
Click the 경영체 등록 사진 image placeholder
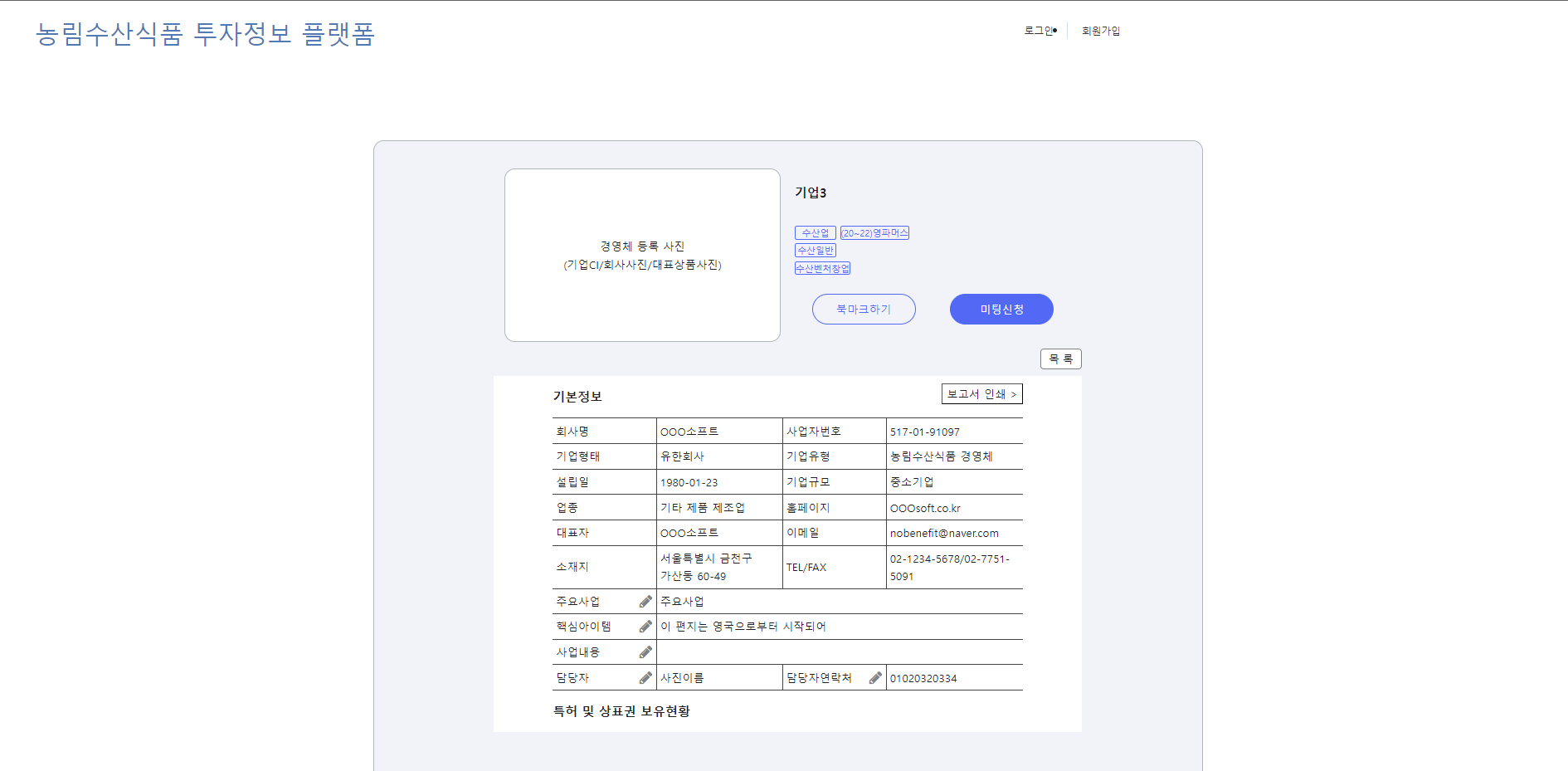tap(642, 255)
